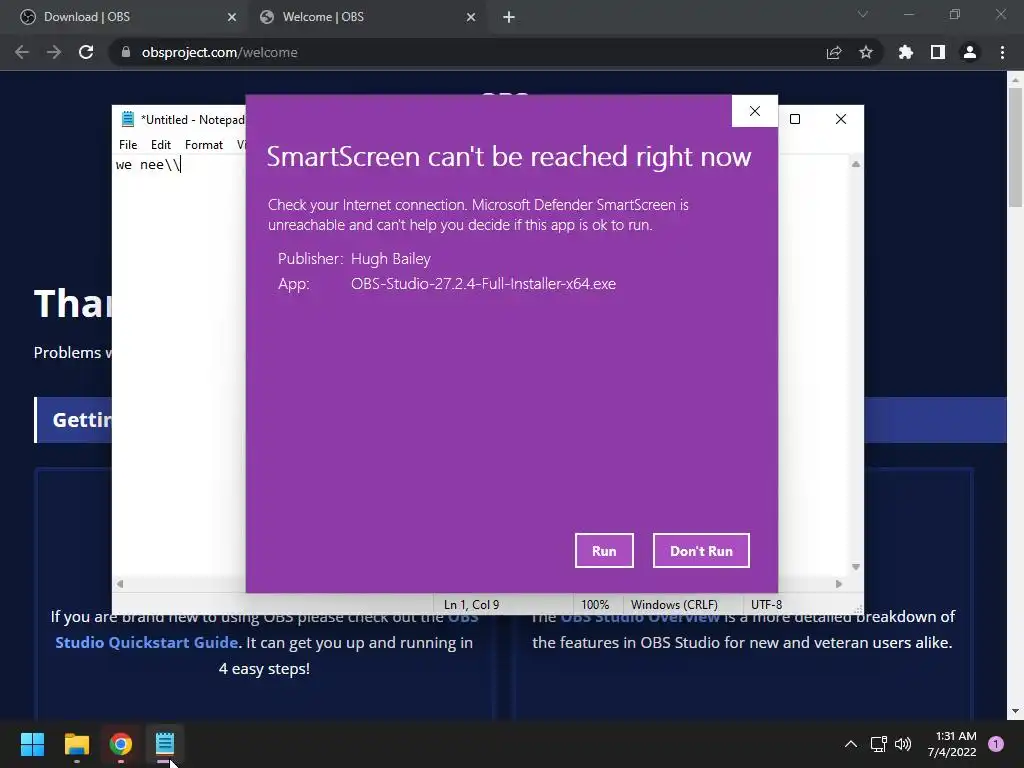
Task: Close the Notepad window
Action: 841,119
